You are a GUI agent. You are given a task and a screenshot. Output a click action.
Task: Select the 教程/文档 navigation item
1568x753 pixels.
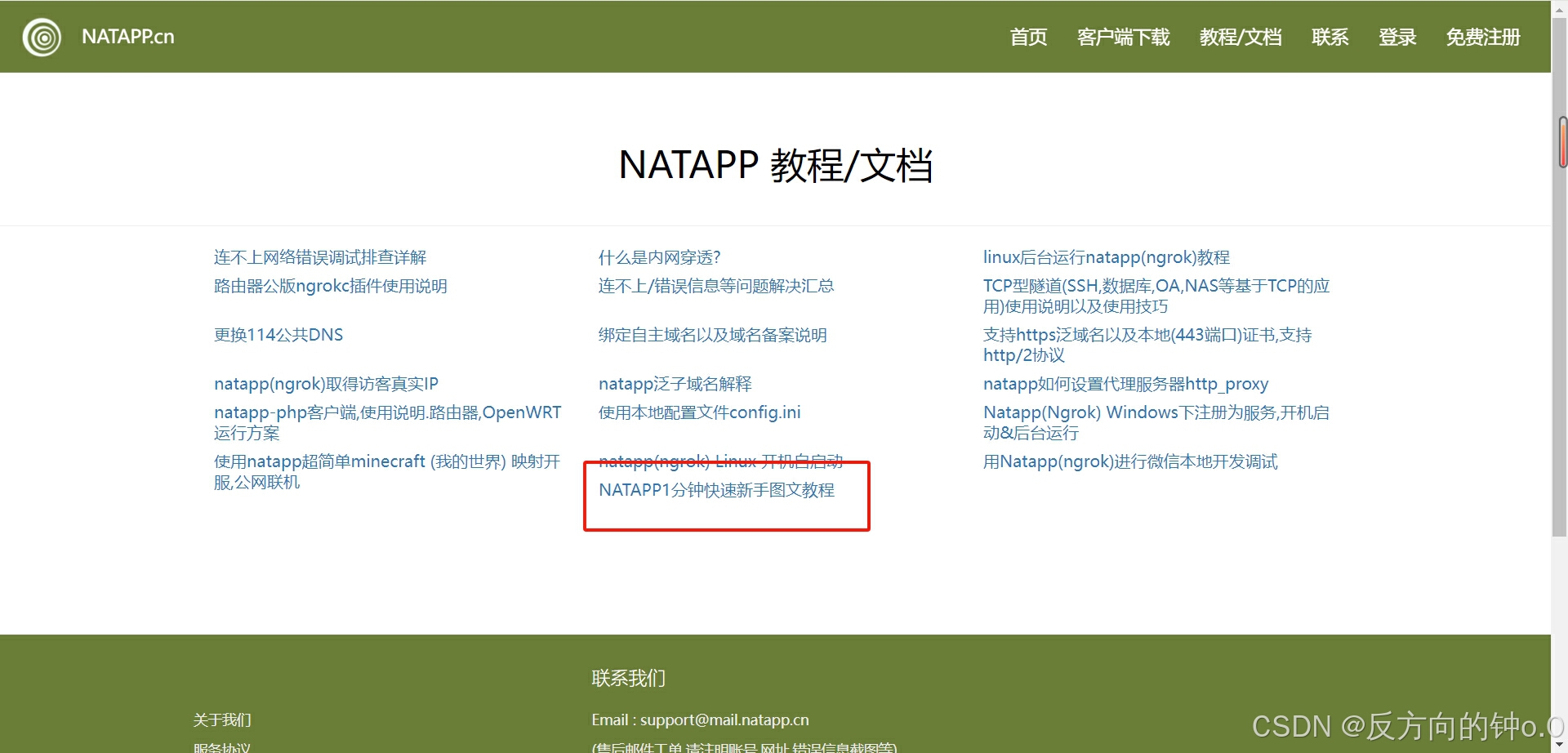click(x=1241, y=38)
